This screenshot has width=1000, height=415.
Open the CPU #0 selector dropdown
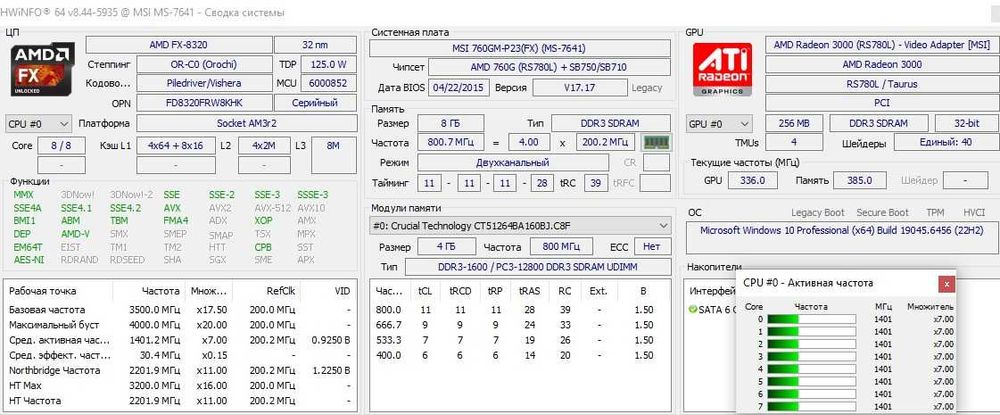[38, 123]
